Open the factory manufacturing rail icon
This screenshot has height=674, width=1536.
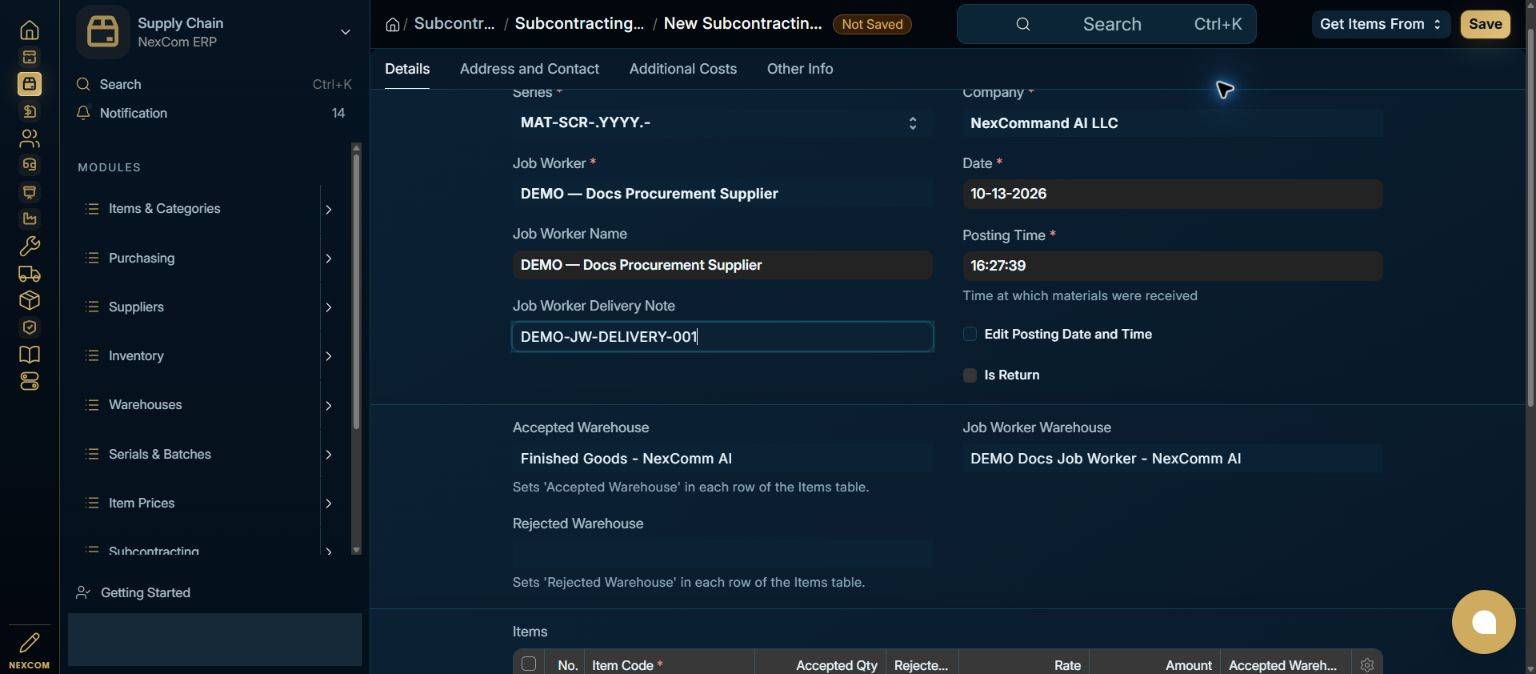click(x=29, y=219)
